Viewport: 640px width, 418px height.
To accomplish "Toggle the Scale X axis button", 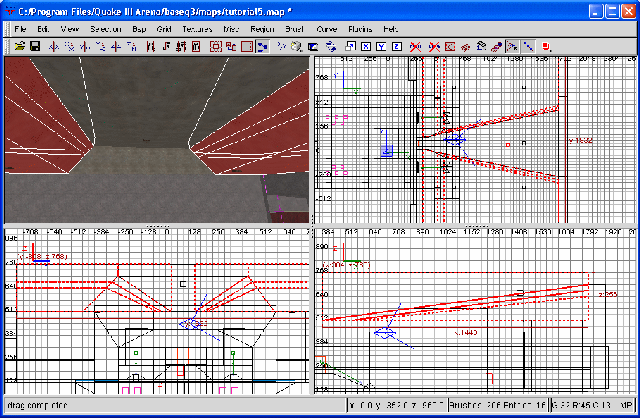I will click(366, 47).
